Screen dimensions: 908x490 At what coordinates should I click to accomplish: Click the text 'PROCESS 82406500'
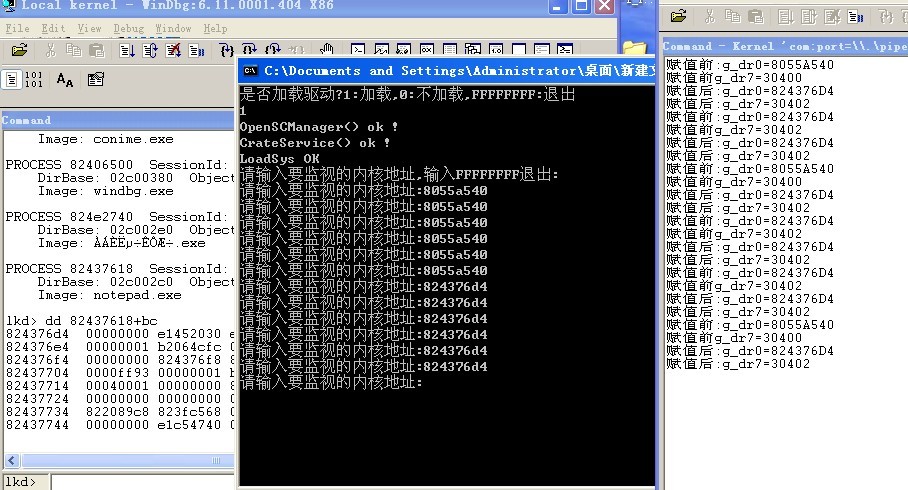pyautogui.click(x=69, y=164)
